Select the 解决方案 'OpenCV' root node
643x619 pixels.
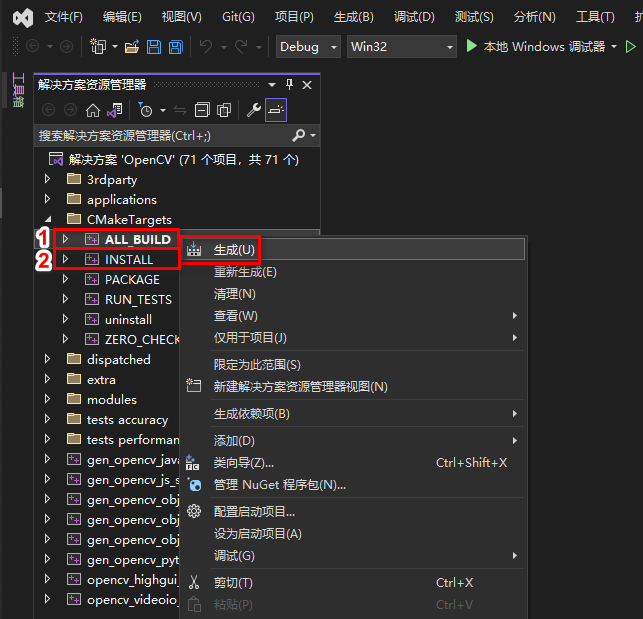coord(183,160)
